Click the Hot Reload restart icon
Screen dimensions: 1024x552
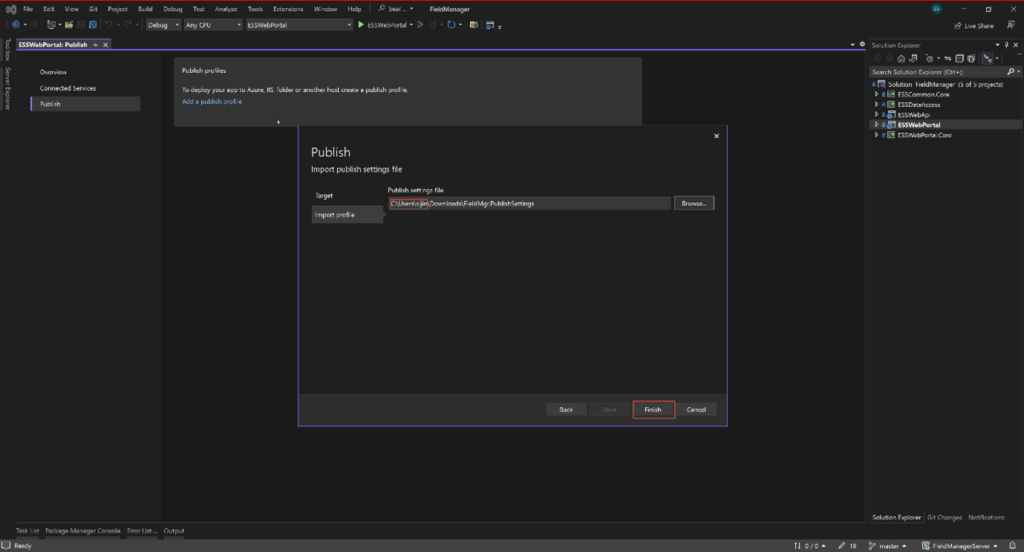[451, 25]
